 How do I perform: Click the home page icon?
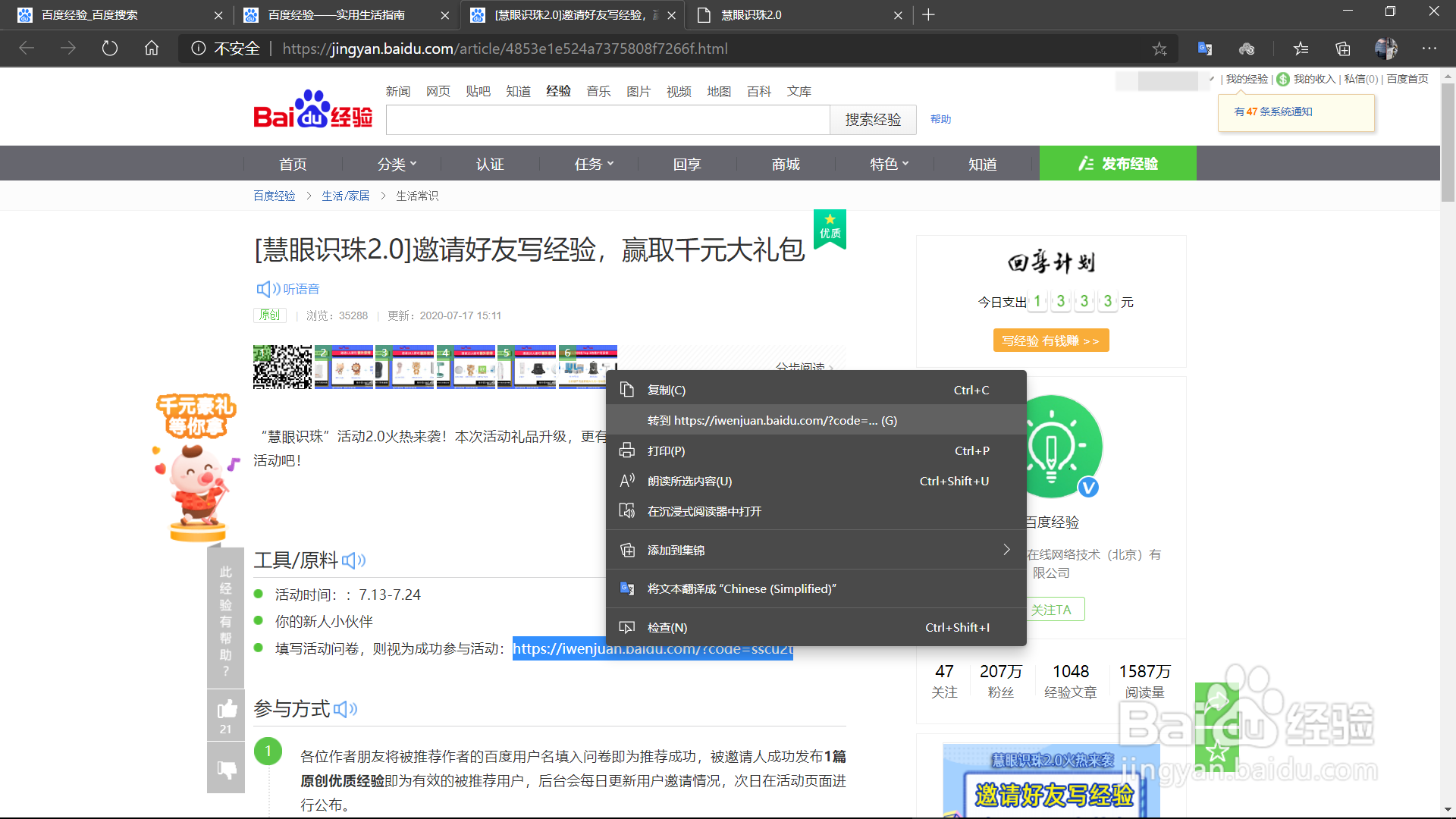(x=152, y=49)
